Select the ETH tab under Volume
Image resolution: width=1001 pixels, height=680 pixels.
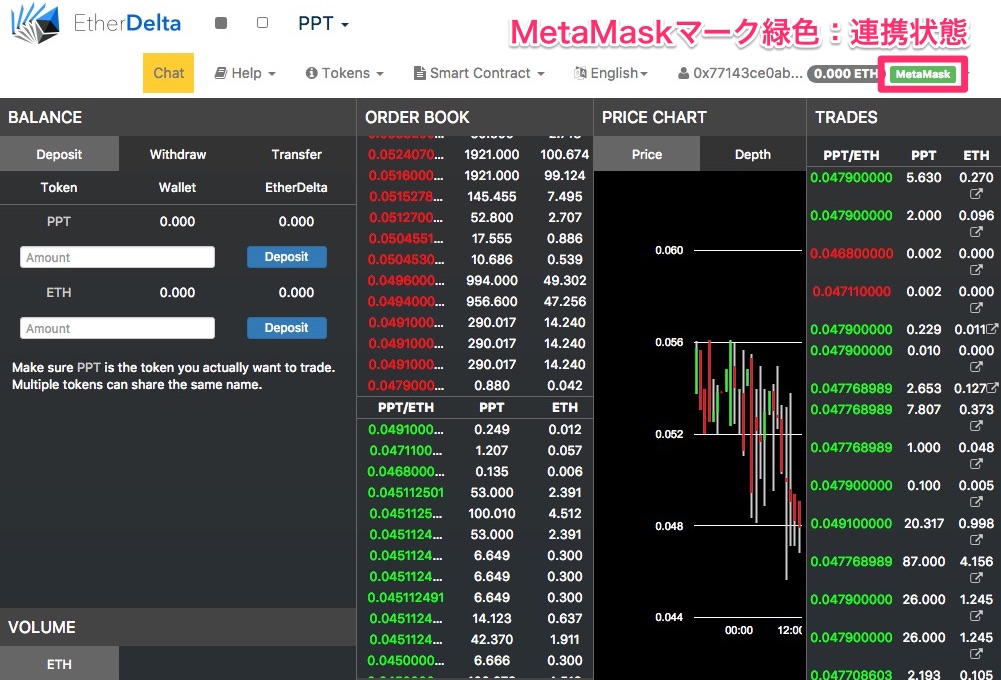coord(59,663)
